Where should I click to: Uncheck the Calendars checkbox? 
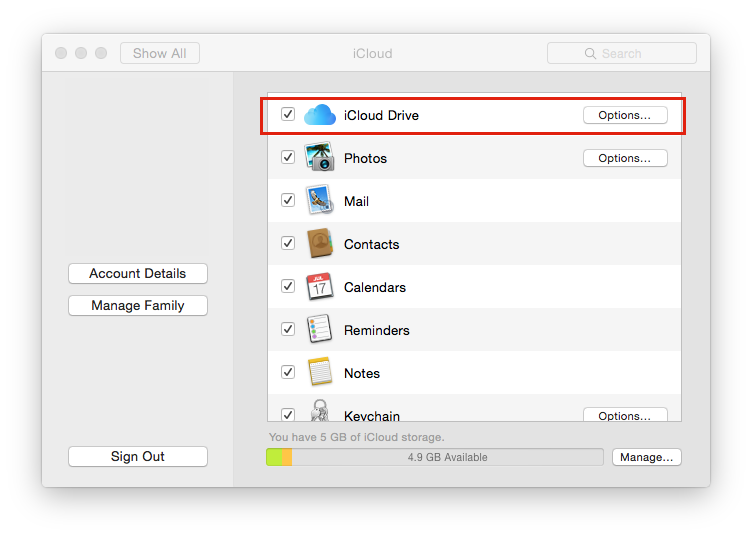point(288,286)
